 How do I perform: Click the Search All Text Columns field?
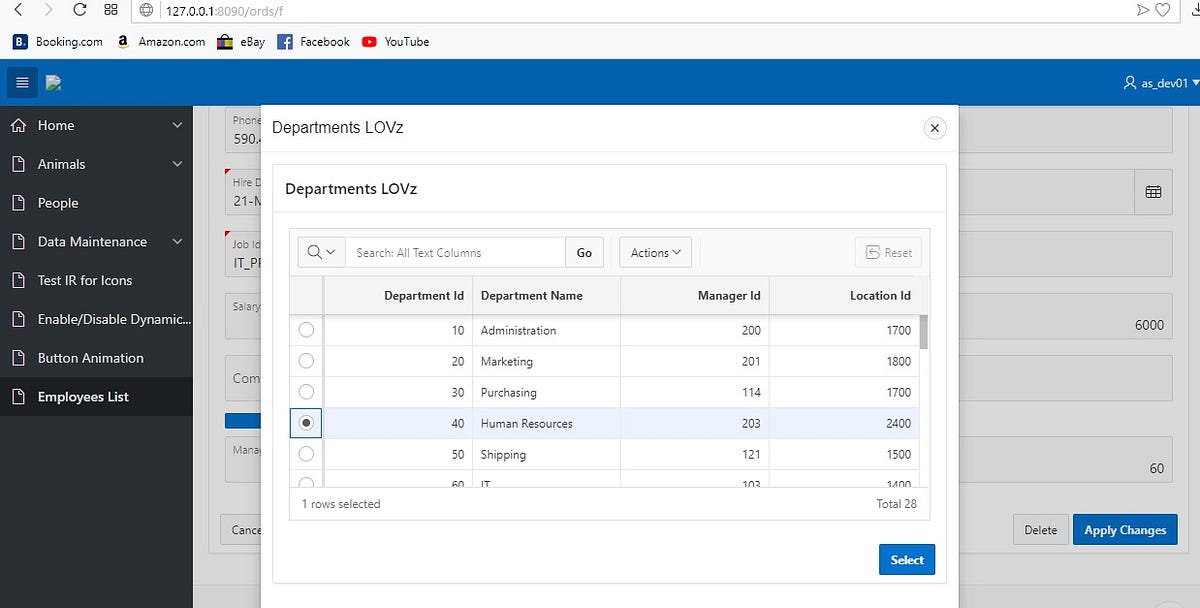pos(455,252)
